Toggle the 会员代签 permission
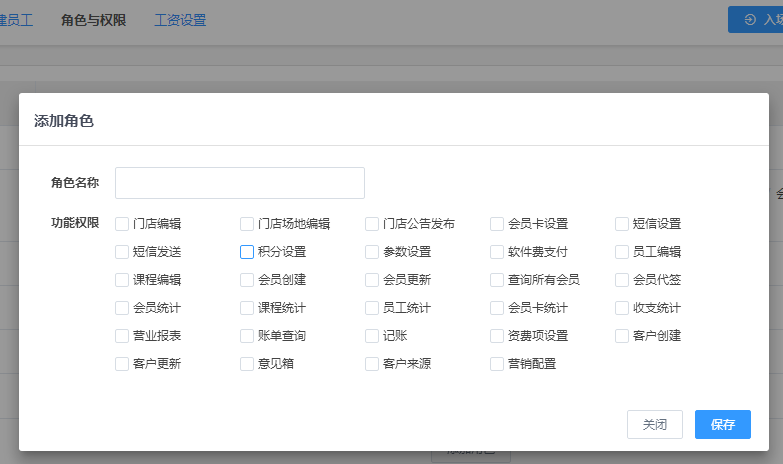Screen dimensions: 783x464 [622, 280]
